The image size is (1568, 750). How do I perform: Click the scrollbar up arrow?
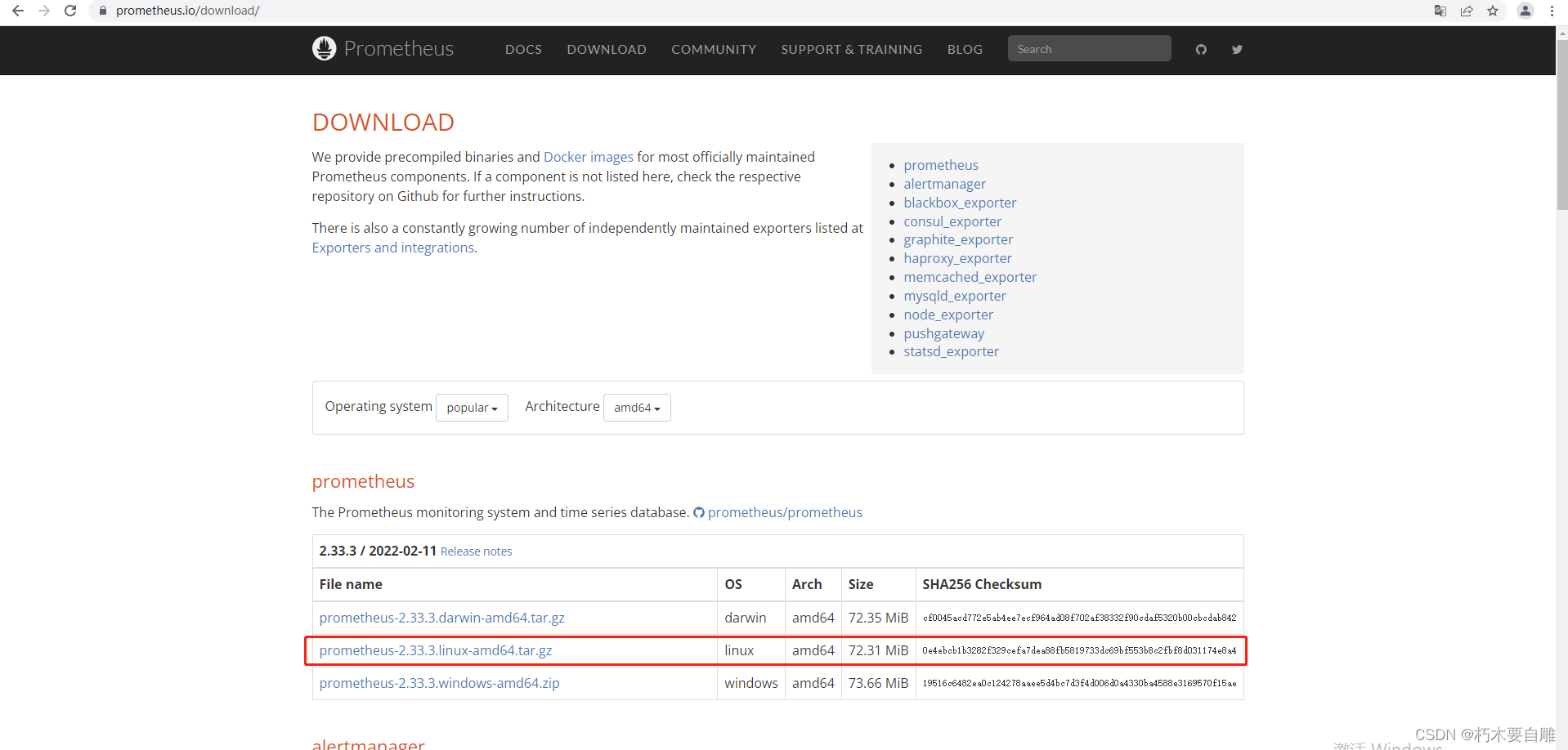pos(1561,33)
